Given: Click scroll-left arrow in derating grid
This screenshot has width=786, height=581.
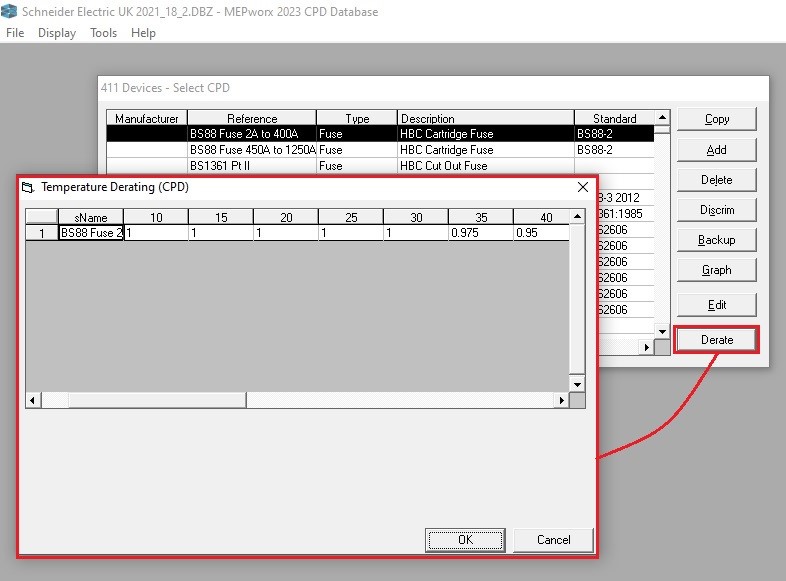Looking at the screenshot, I should point(33,400).
